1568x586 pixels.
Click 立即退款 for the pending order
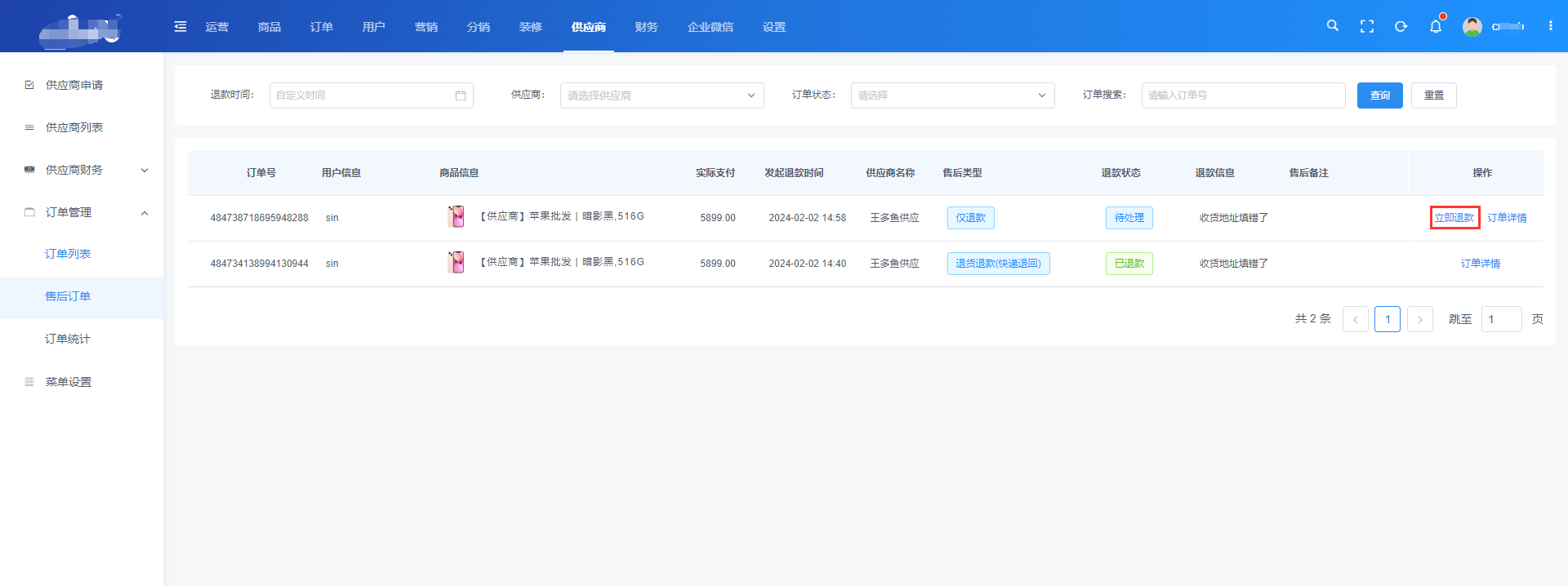(1454, 218)
